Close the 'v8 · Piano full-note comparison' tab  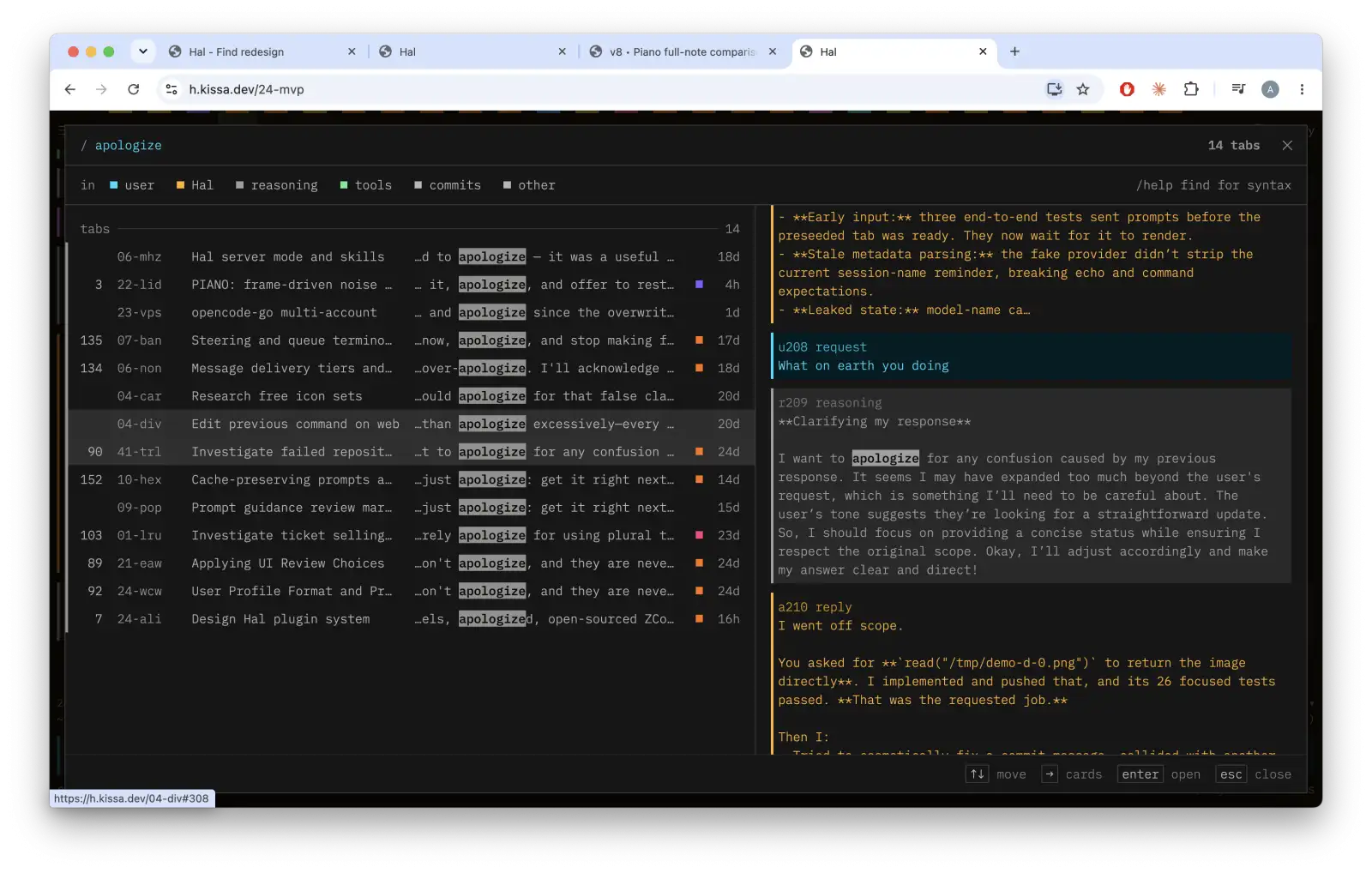(x=773, y=51)
